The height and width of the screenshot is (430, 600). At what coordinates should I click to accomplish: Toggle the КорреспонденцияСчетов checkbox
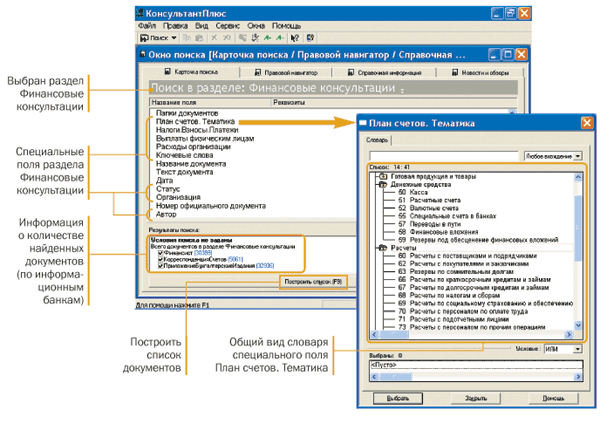[161, 259]
